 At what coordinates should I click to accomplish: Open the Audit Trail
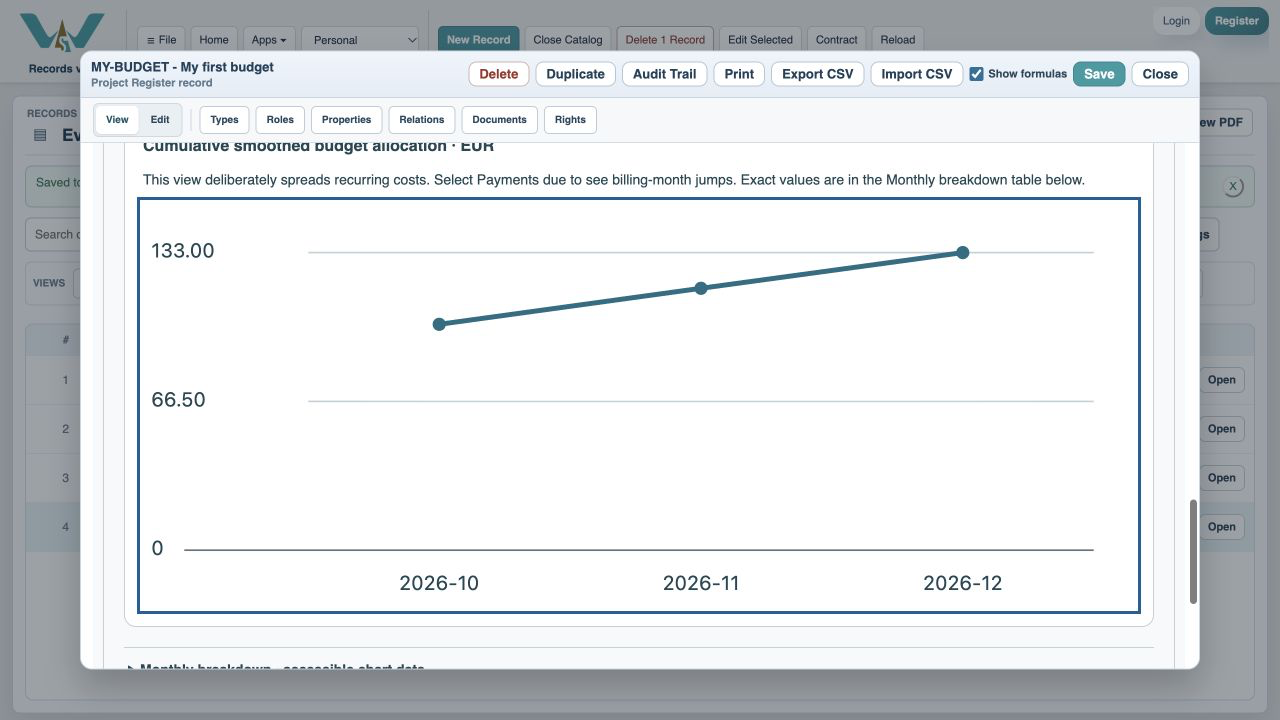[x=665, y=74]
